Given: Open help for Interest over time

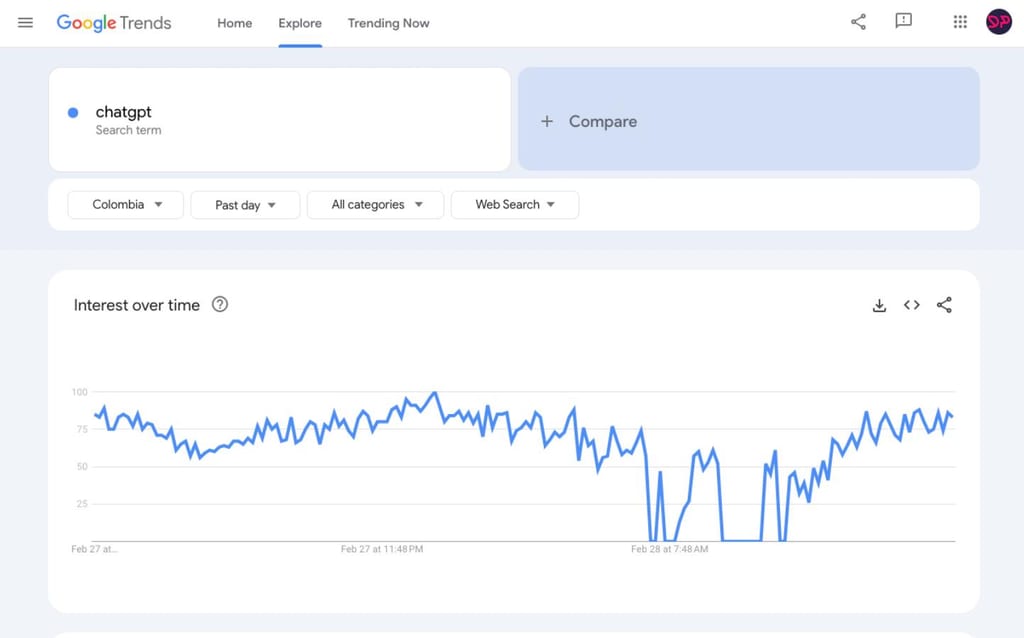Looking at the screenshot, I should pos(220,304).
